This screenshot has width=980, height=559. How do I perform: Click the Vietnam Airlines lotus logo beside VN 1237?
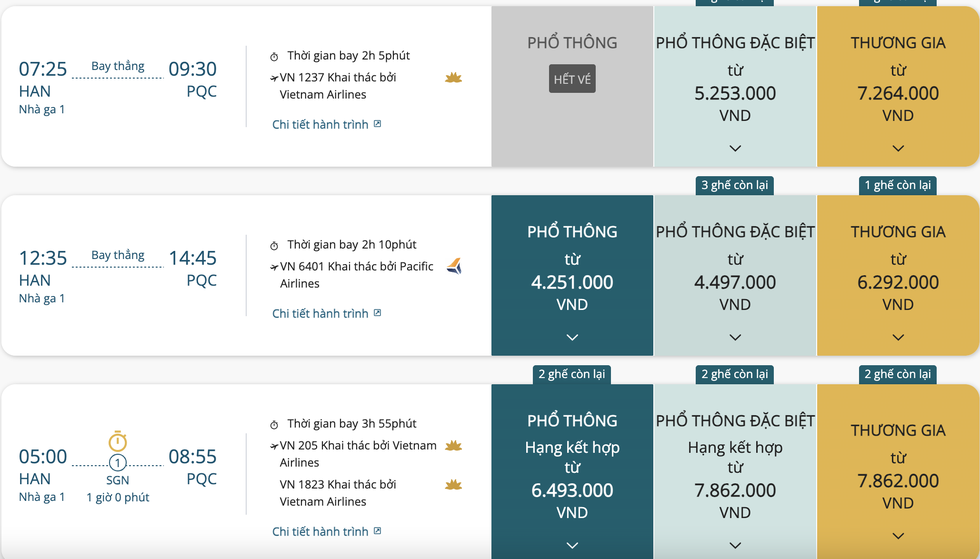(x=454, y=78)
